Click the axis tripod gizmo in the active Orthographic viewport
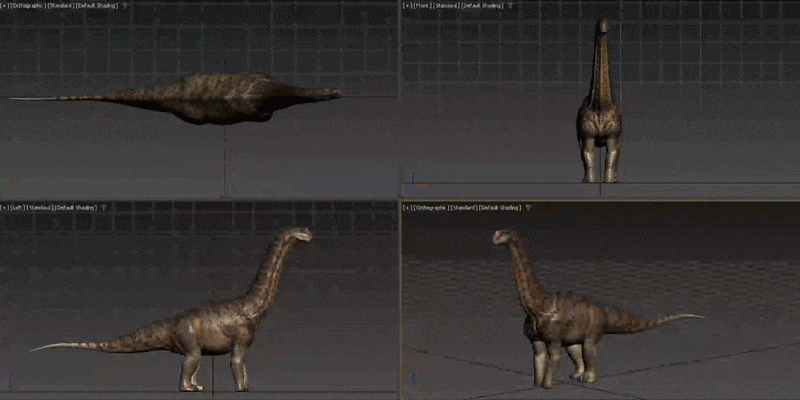 [416, 380]
